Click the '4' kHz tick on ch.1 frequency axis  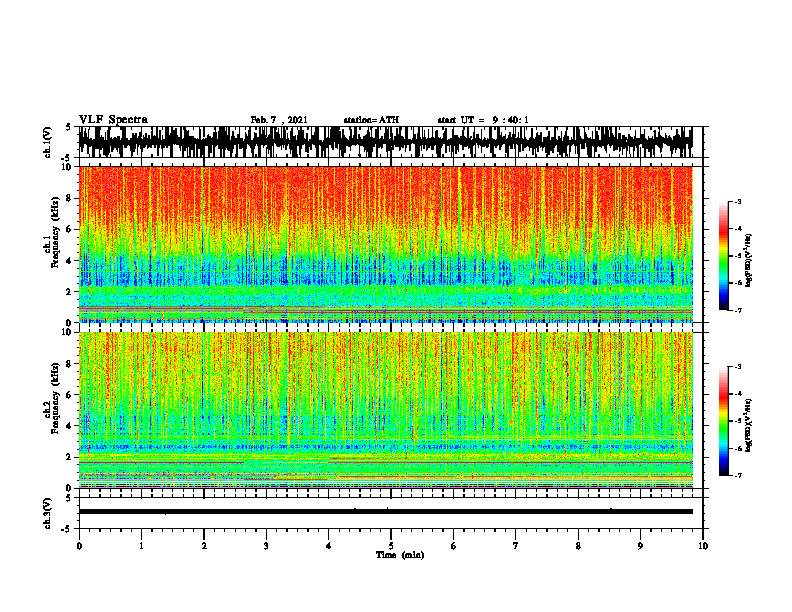point(69,261)
